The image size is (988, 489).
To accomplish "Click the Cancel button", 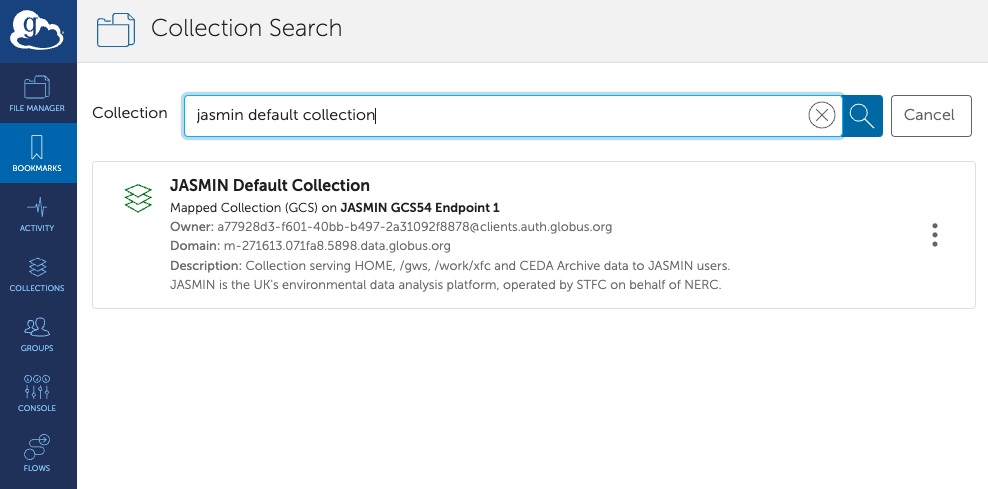I will click(x=930, y=116).
